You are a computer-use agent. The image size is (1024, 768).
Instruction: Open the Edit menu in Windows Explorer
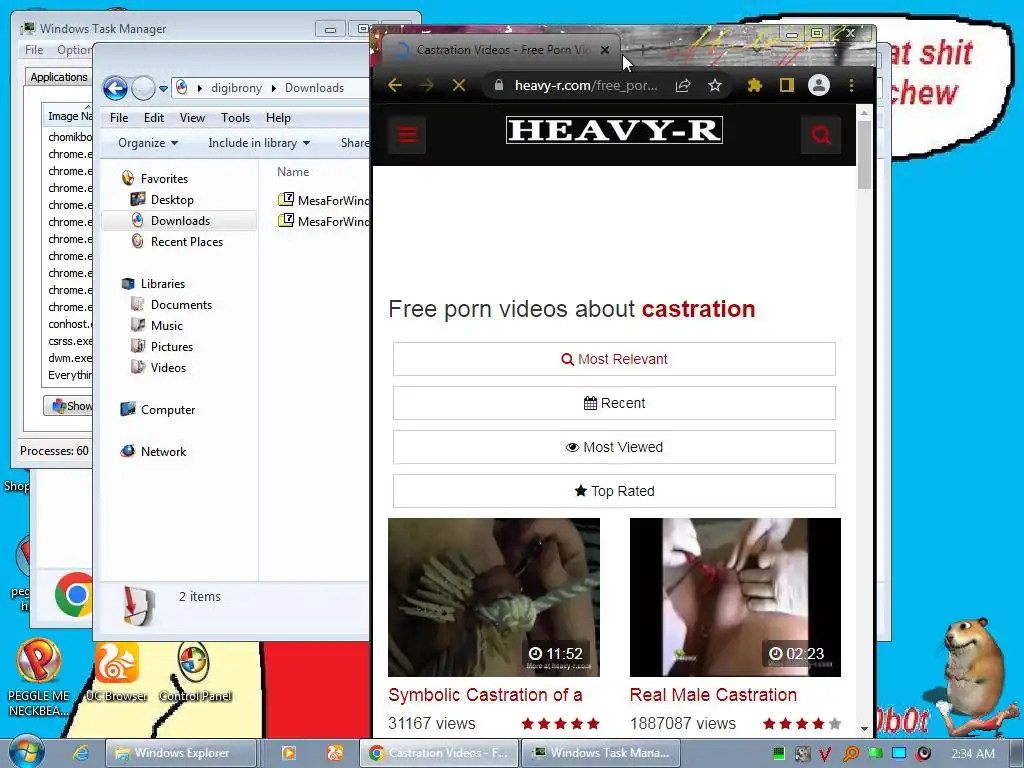[x=154, y=118]
